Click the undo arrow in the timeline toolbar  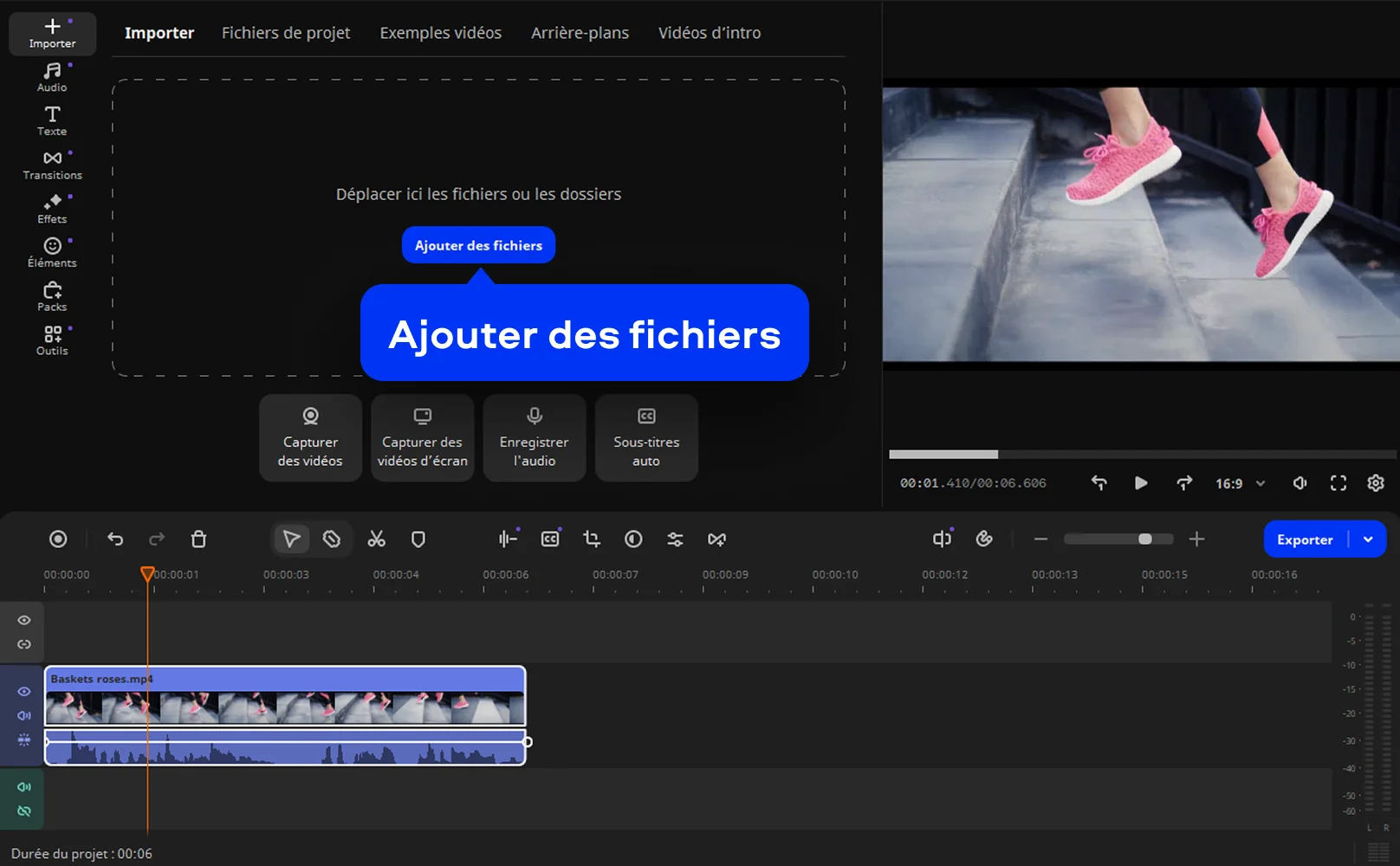[x=115, y=540]
